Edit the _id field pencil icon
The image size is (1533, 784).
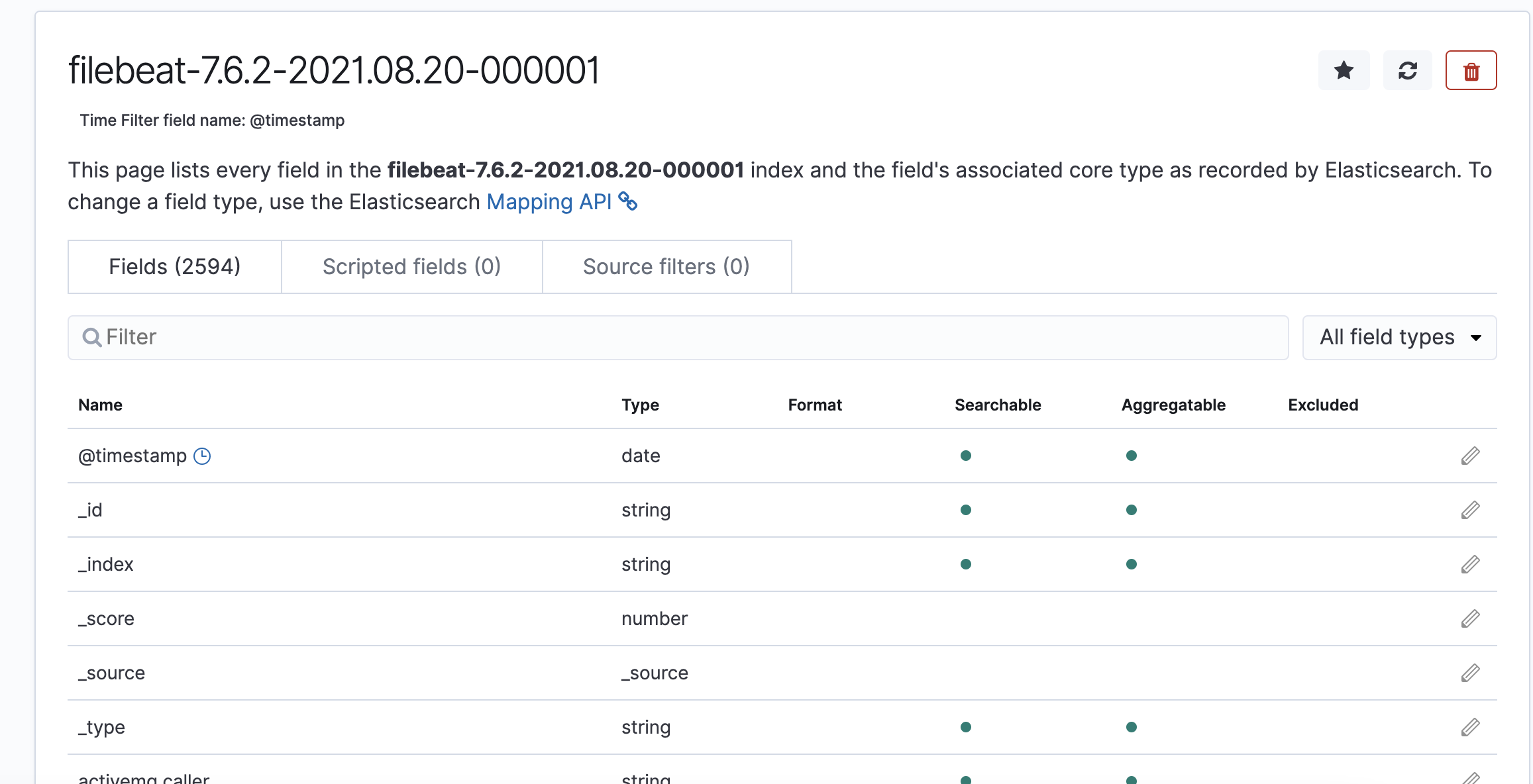tap(1470, 510)
